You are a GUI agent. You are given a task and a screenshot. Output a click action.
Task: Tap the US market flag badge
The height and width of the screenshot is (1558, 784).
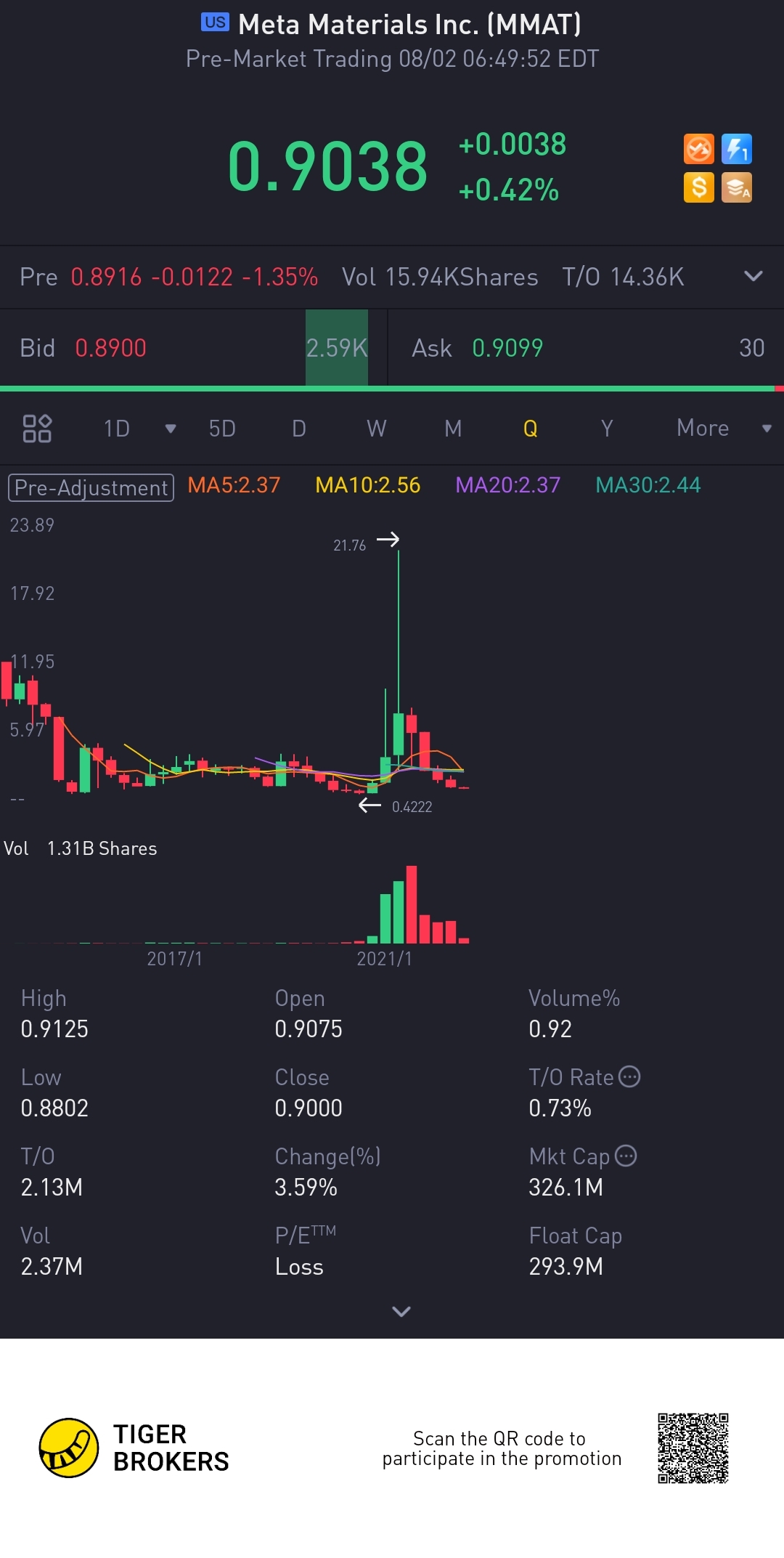click(x=215, y=23)
